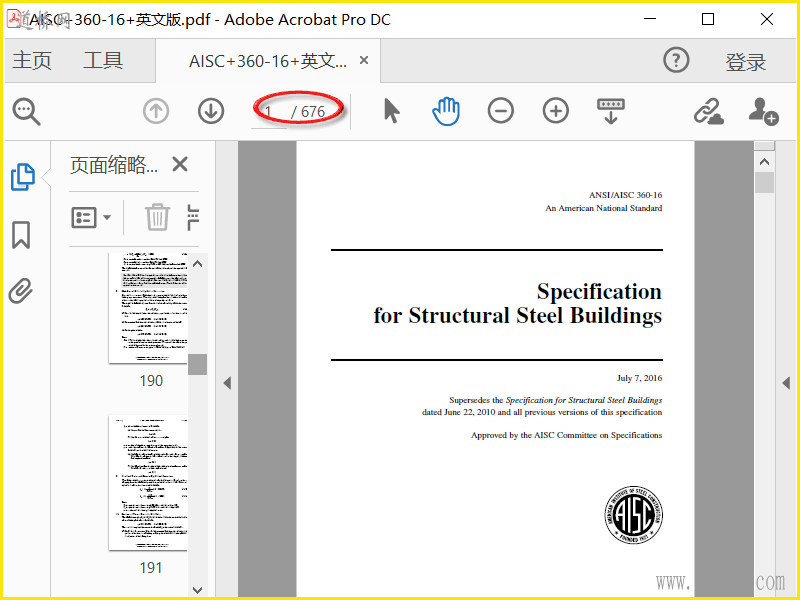Go to previous page arrow
The image size is (800, 600).
[156, 111]
